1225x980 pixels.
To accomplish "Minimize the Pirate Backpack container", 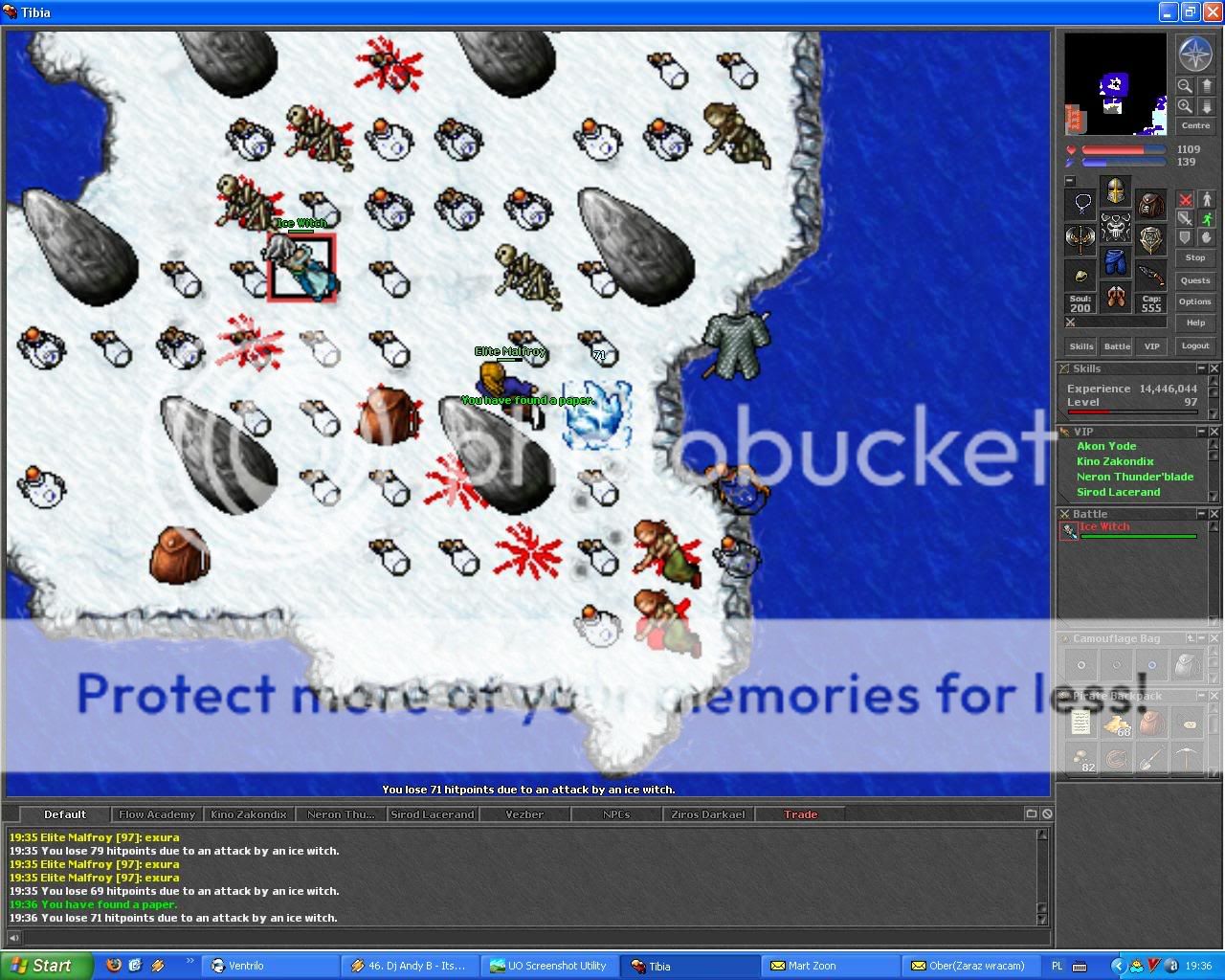I will [1202, 696].
